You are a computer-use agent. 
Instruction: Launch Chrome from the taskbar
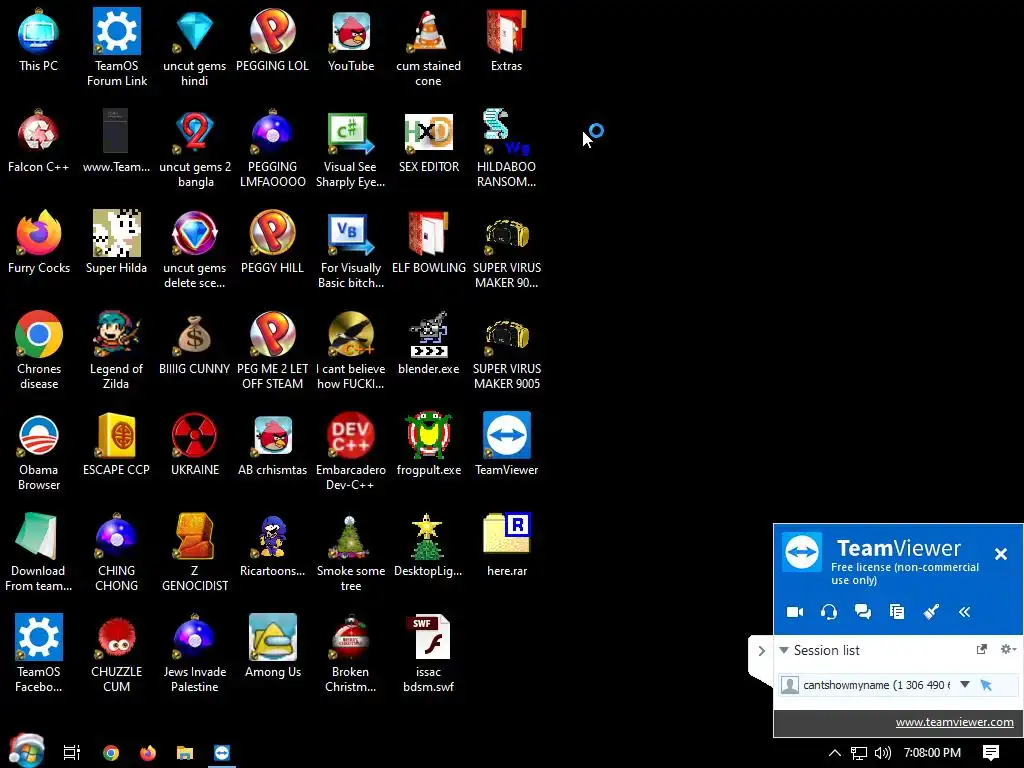[x=111, y=753]
